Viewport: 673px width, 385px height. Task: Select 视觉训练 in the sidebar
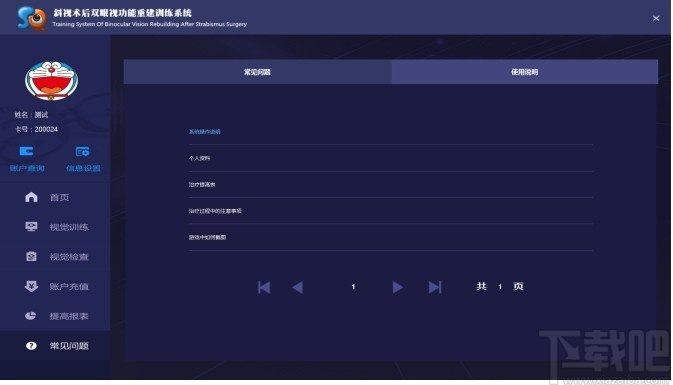coord(55,227)
